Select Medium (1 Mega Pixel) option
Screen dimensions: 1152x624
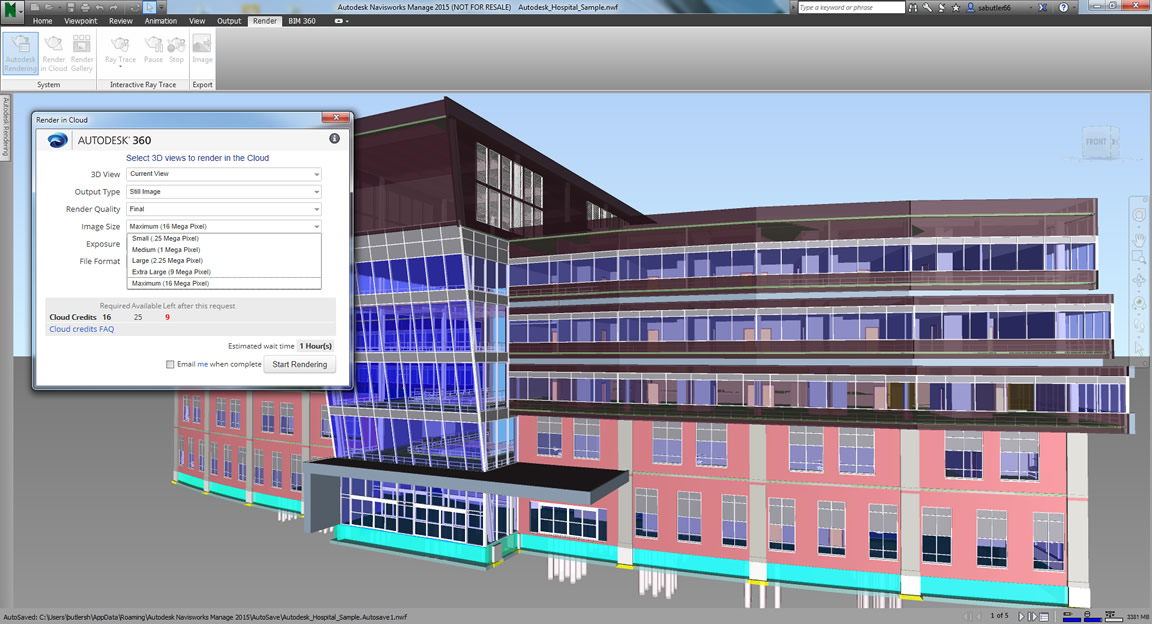(x=224, y=250)
